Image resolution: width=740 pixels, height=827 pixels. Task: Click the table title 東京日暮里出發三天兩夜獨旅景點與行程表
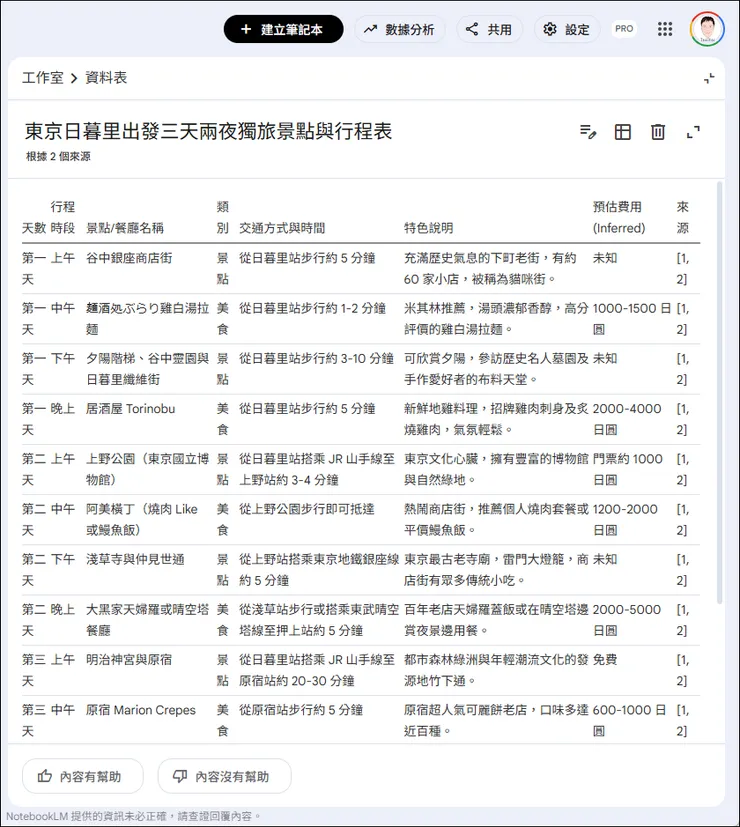(208, 131)
